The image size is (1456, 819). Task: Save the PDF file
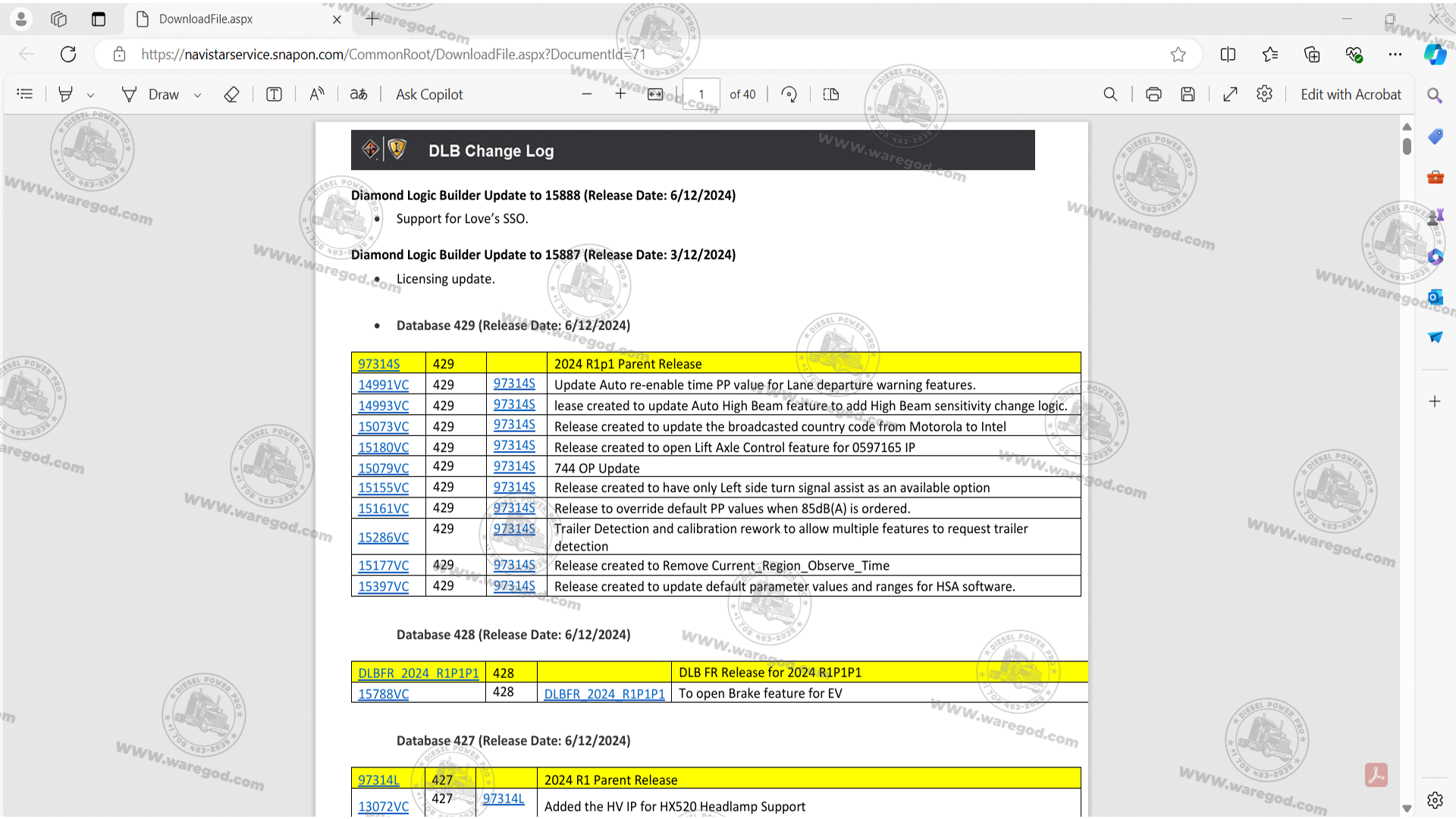(x=1188, y=94)
